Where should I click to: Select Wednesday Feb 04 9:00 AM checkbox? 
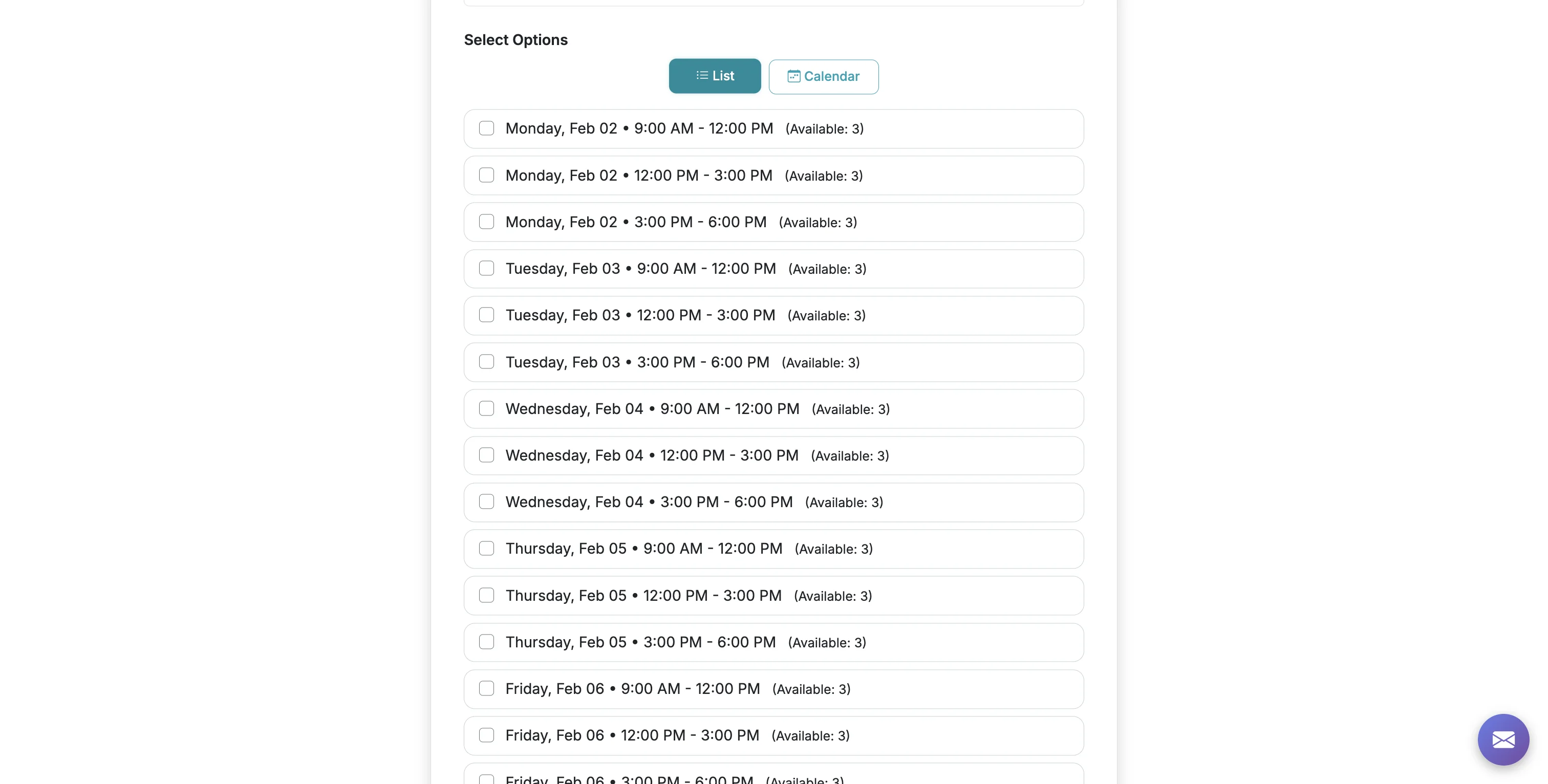click(x=486, y=408)
